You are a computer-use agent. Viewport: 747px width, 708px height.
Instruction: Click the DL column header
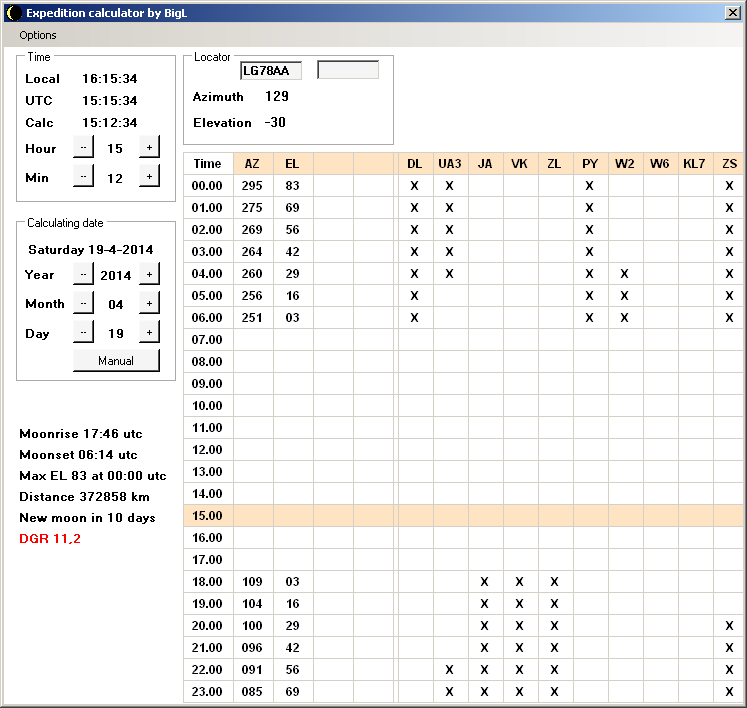click(414, 164)
